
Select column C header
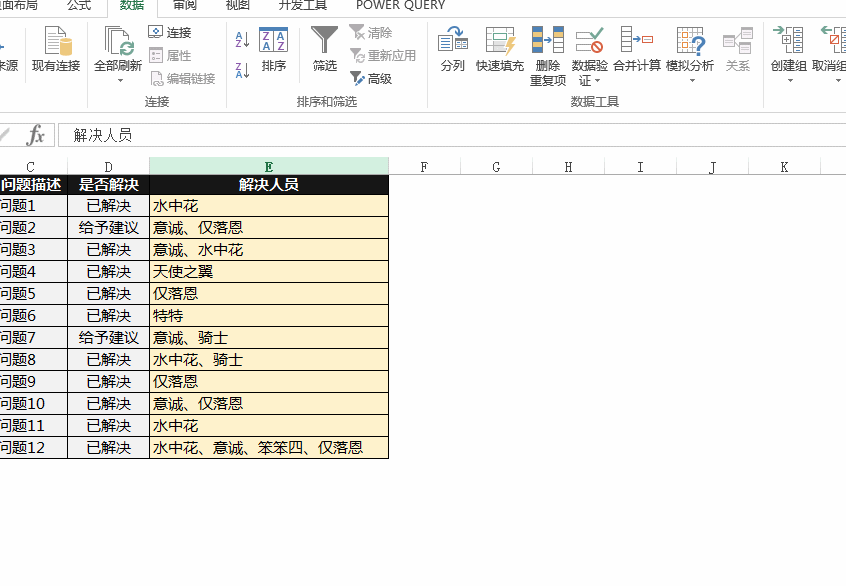tap(32, 167)
